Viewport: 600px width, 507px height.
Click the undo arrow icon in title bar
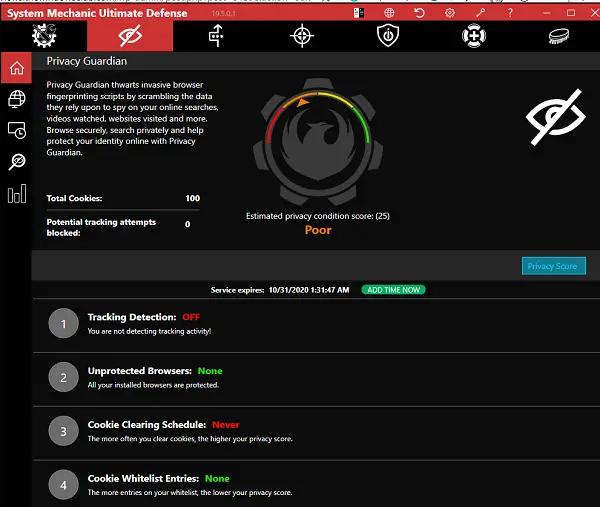tap(419, 13)
